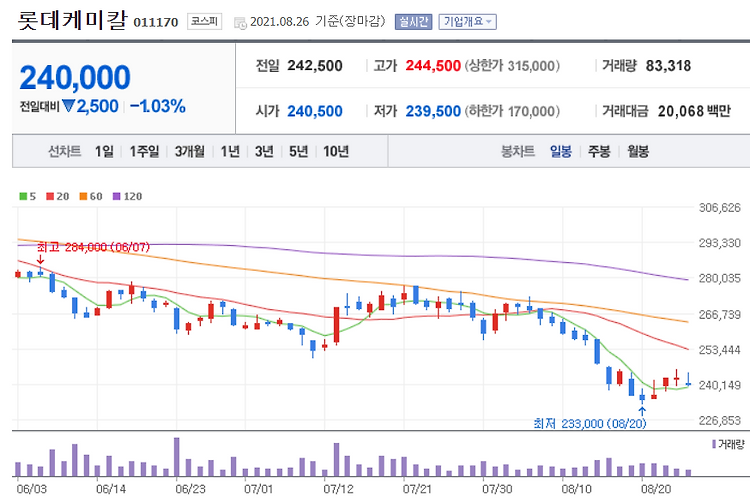Click the 226,853 price axis label
Screen dimensions: 750x502
click(719, 420)
